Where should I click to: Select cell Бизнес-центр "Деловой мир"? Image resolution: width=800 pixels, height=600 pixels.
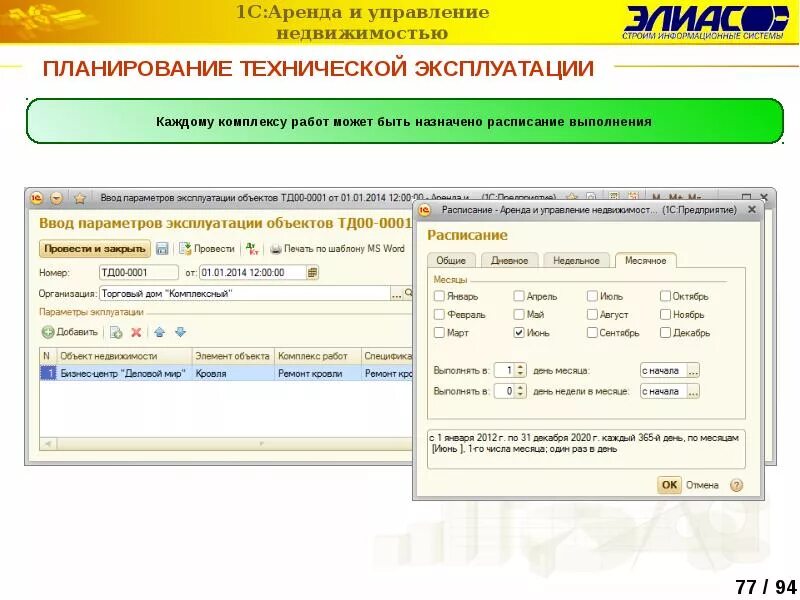click(x=124, y=373)
